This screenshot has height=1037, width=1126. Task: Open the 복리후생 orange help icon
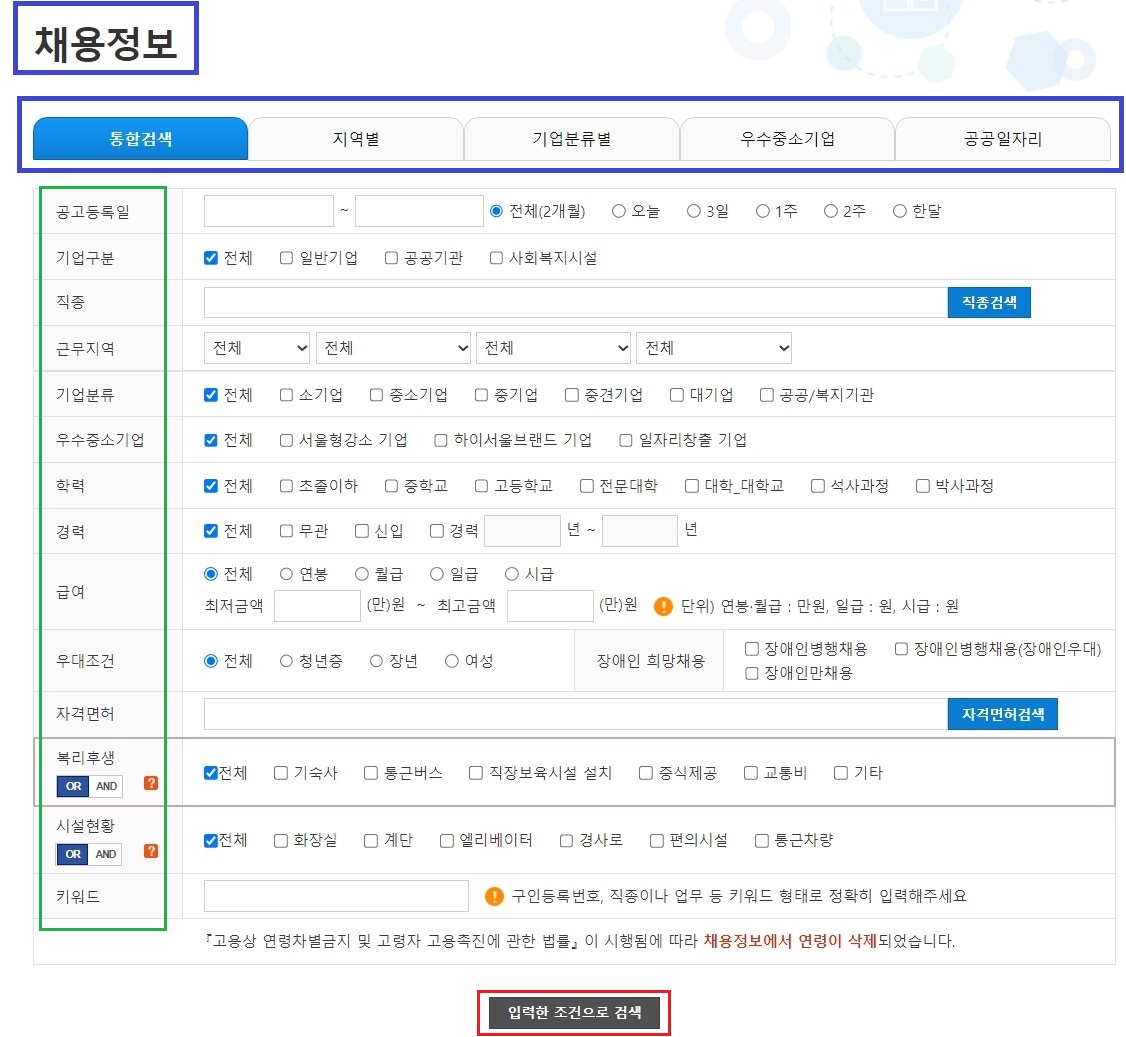[x=151, y=783]
